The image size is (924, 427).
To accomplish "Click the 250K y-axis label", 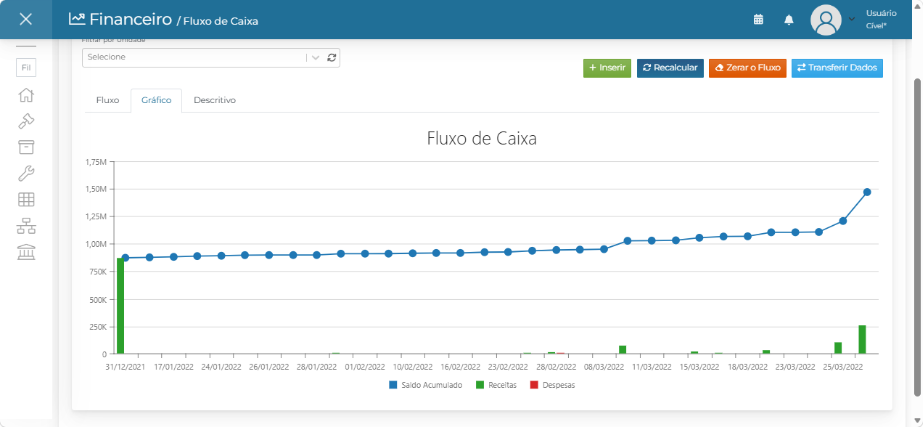I will pos(98,327).
